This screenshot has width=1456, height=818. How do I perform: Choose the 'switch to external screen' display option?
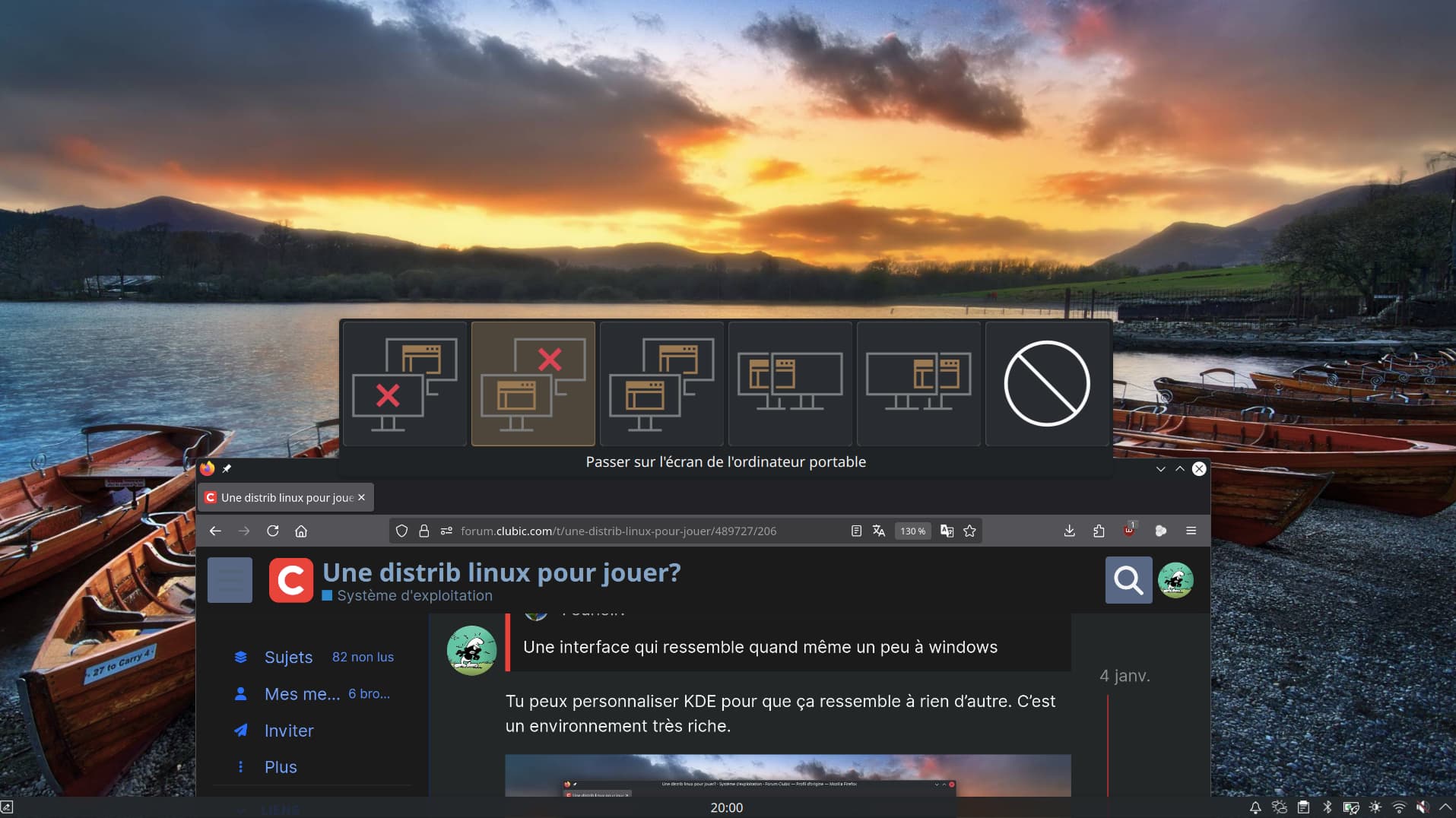(404, 384)
